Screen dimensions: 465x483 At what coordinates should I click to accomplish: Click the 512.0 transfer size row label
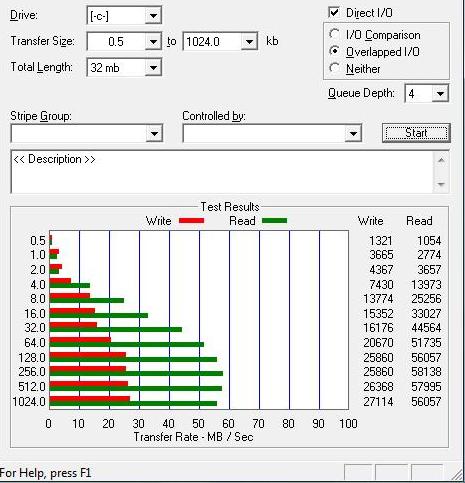(32, 387)
